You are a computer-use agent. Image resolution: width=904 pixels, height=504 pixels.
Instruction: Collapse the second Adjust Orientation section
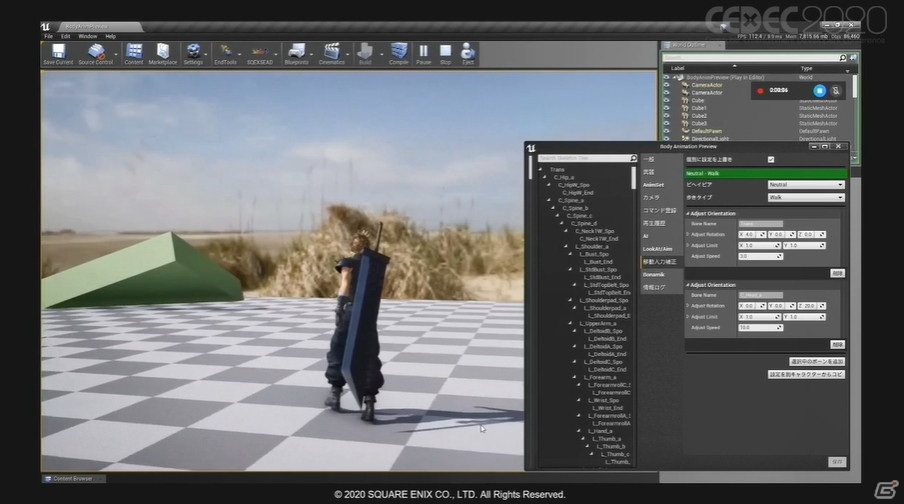[688, 285]
